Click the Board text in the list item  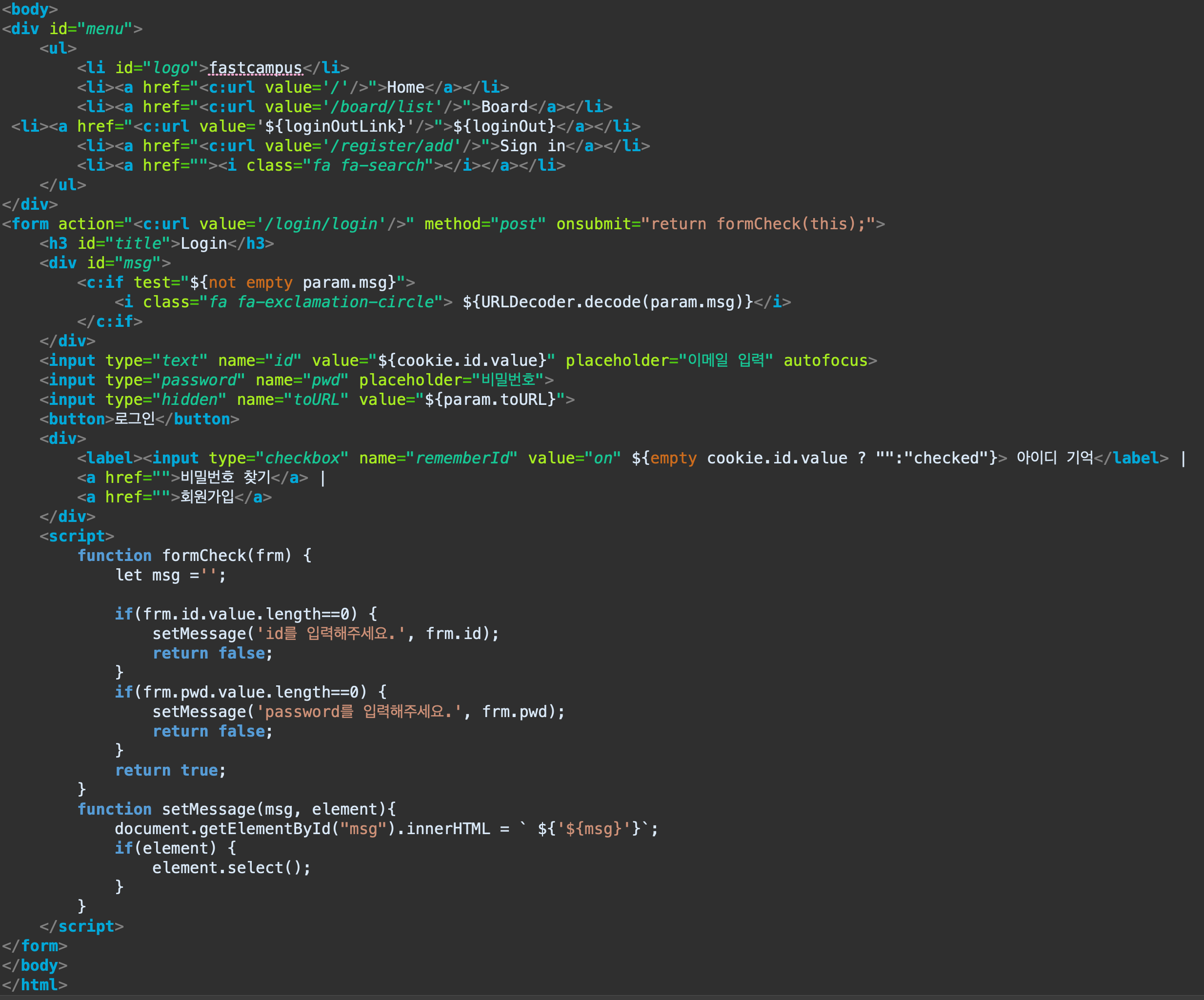click(504, 107)
